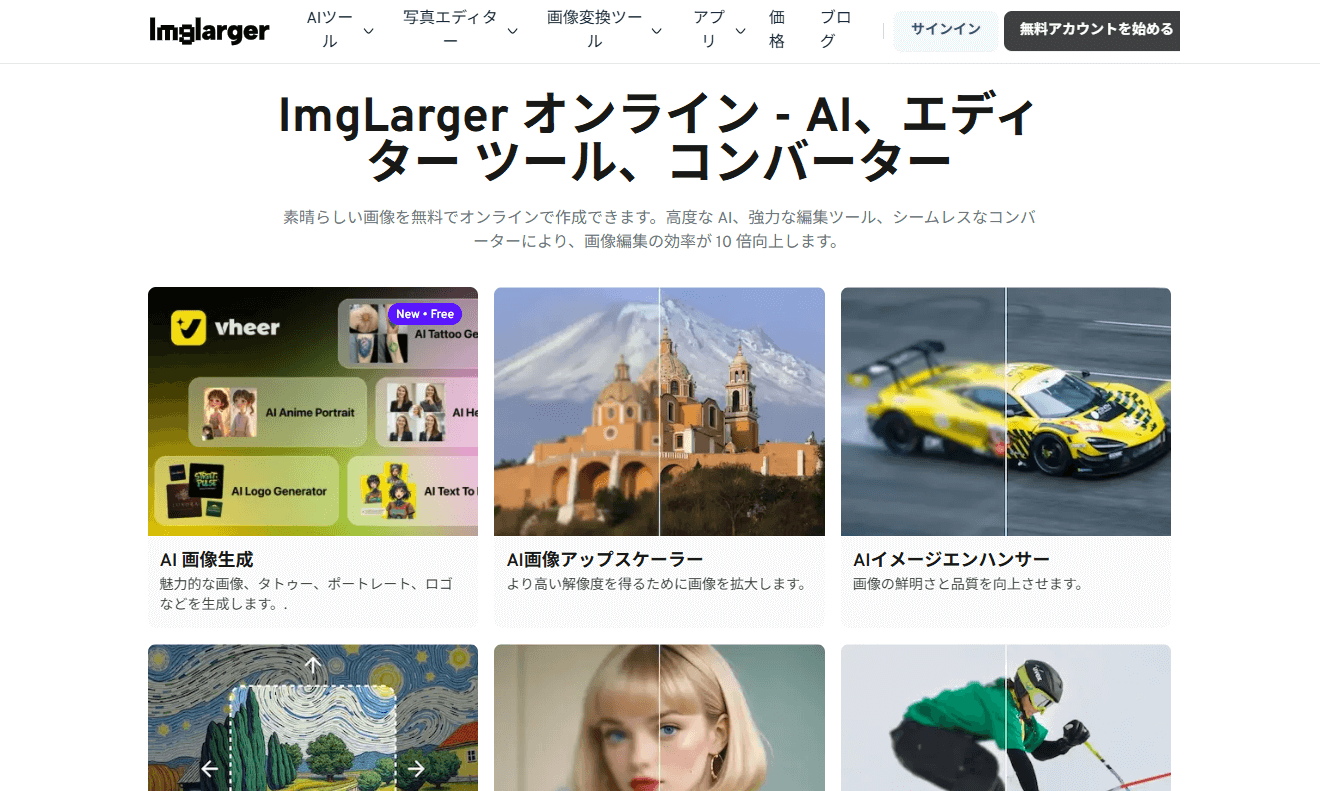Image resolution: width=1320 pixels, height=791 pixels.
Task: Expand the 写真エディター chevron arrow
Action: coord(512,31)
